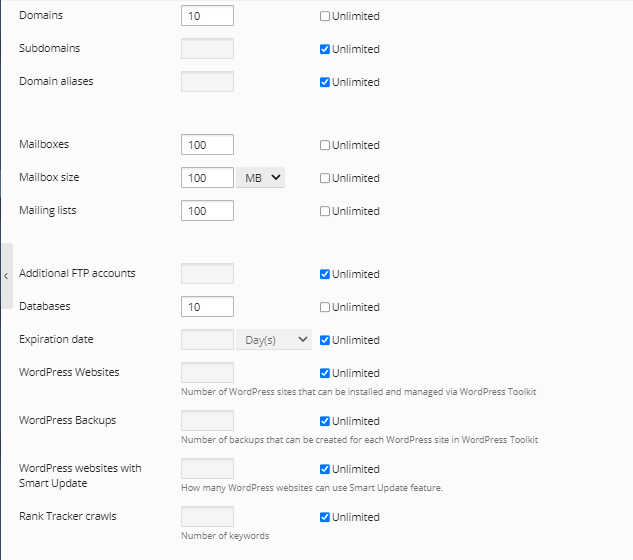Uncheck Unlimited for Subdomains

(x=325, y=49)
